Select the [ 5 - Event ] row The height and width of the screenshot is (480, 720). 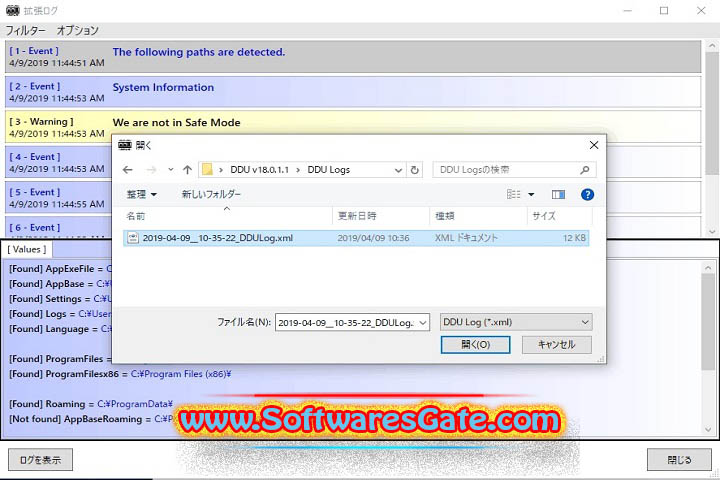[x=58, y=197]
